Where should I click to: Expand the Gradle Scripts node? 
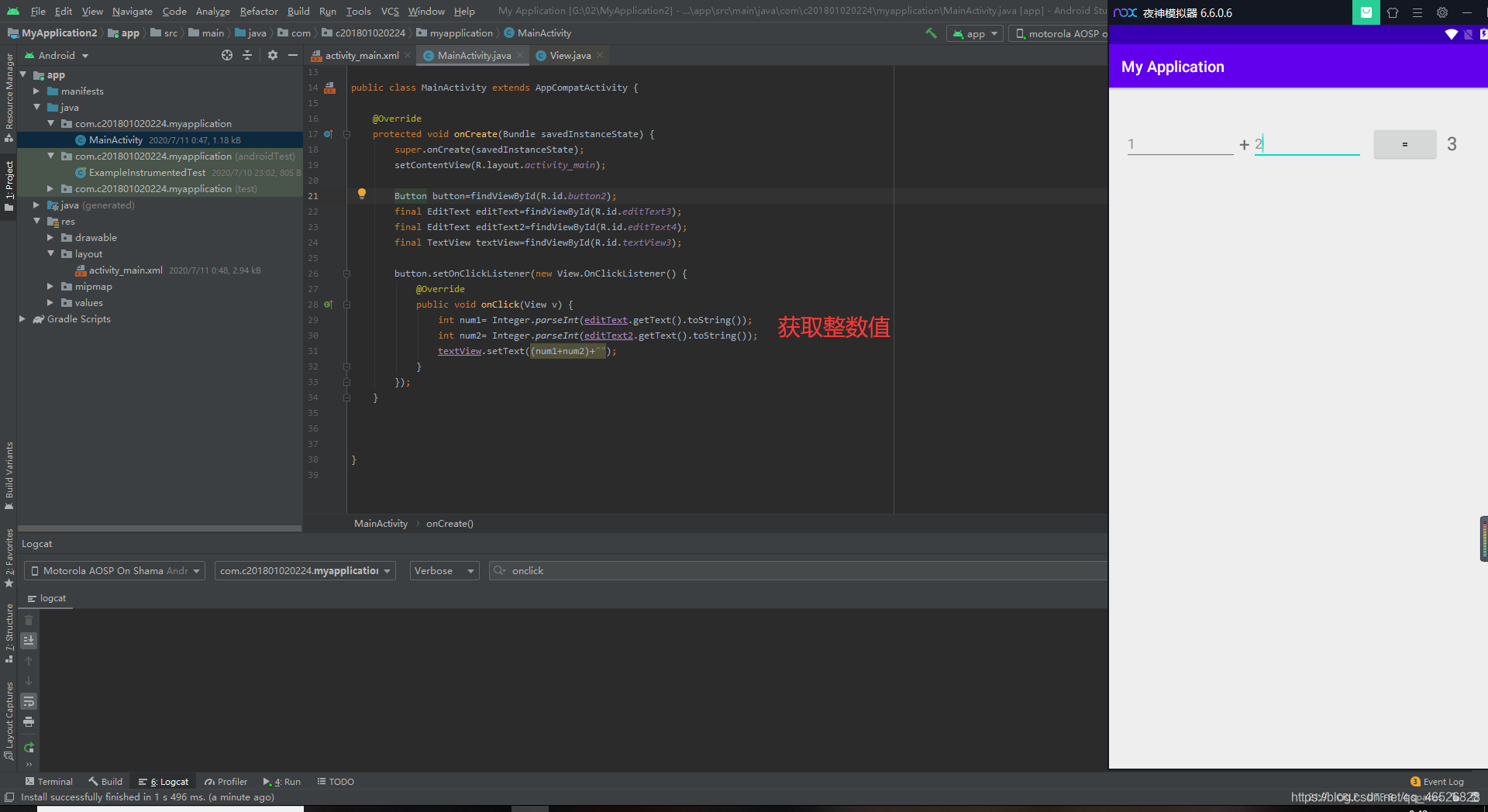22,318
